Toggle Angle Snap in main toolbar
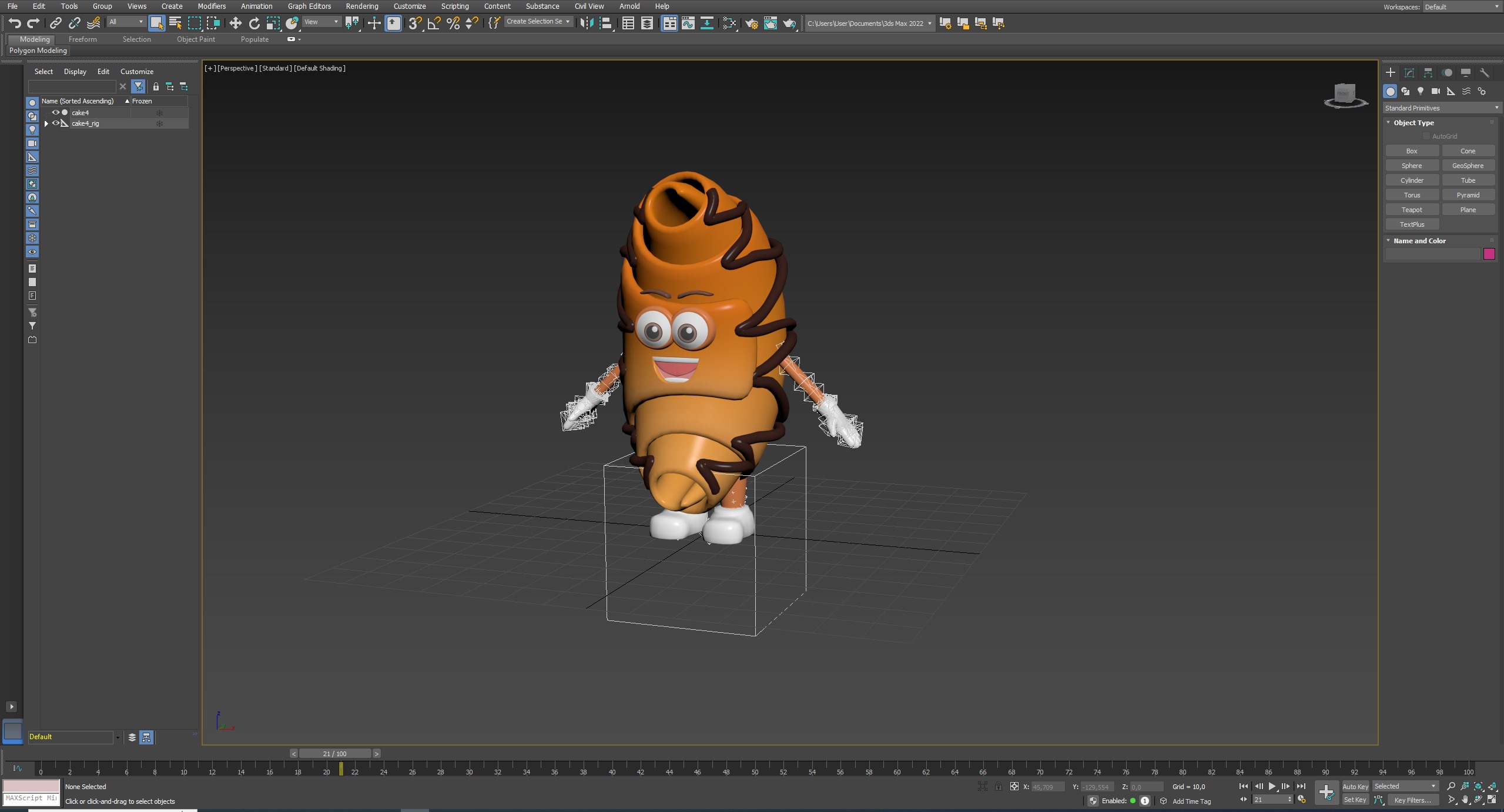1504x812 pixels. pos(434,23)
